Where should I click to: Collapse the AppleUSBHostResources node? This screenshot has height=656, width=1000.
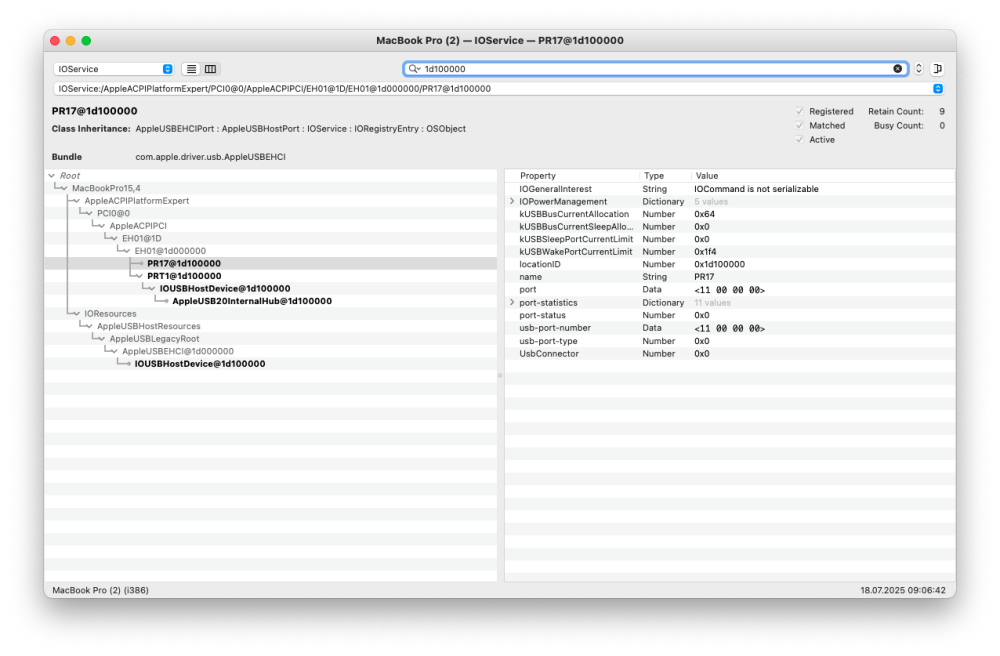click(89, 326)
